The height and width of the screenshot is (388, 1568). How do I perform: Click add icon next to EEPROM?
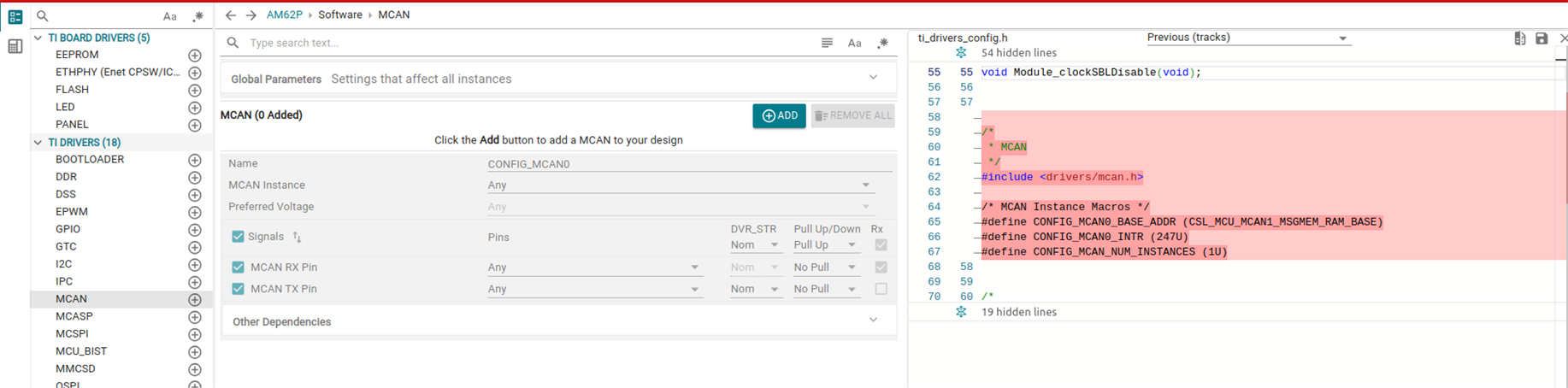195,56
